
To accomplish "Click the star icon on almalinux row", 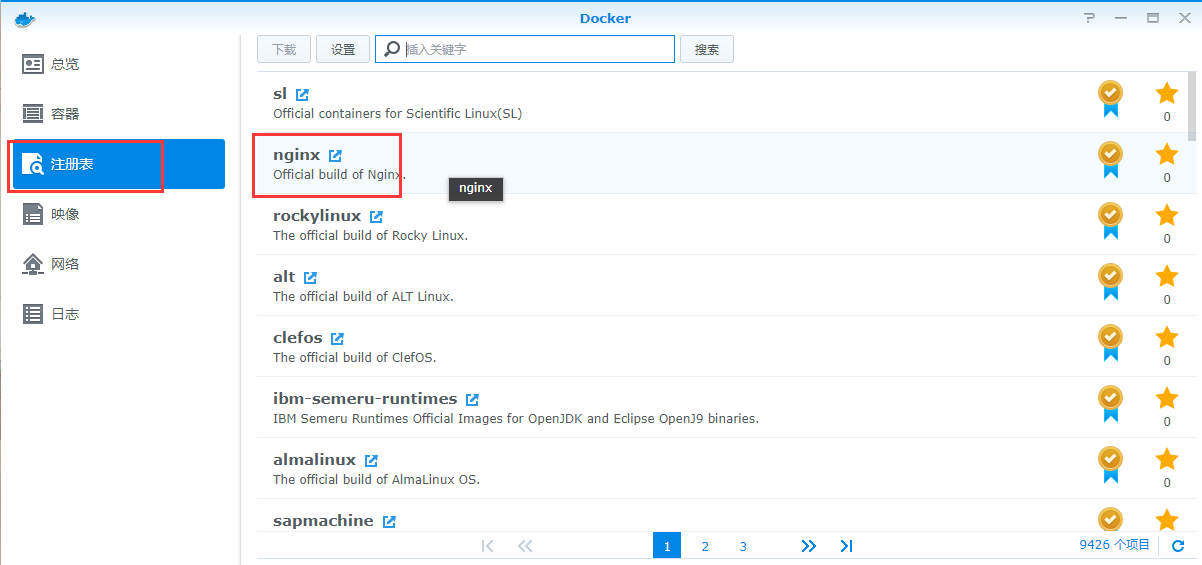I will (1167, 459).
